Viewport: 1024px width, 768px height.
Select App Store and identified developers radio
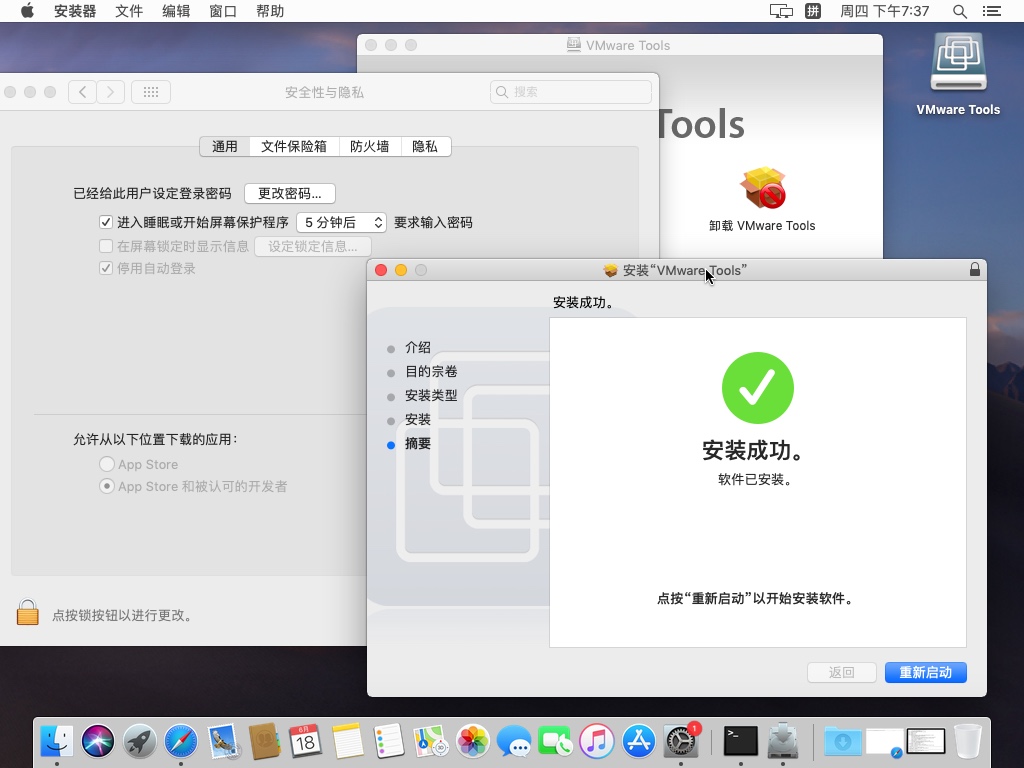click(106, 486)
